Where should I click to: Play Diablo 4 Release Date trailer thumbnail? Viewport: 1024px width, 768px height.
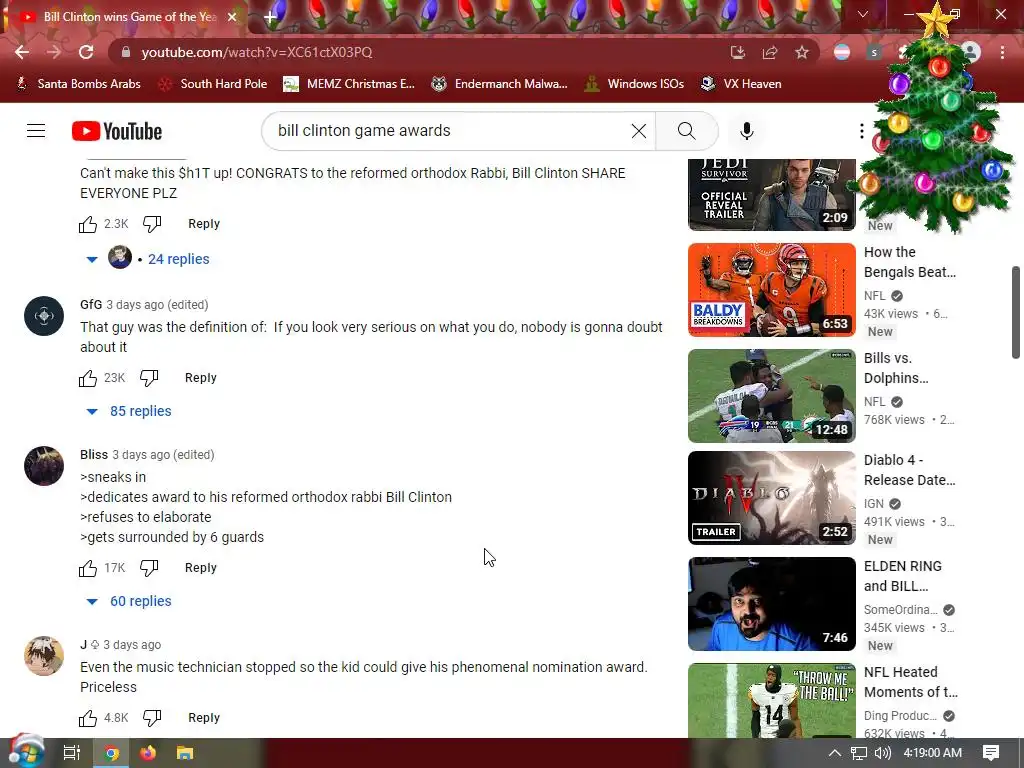(x=771, y=498)
